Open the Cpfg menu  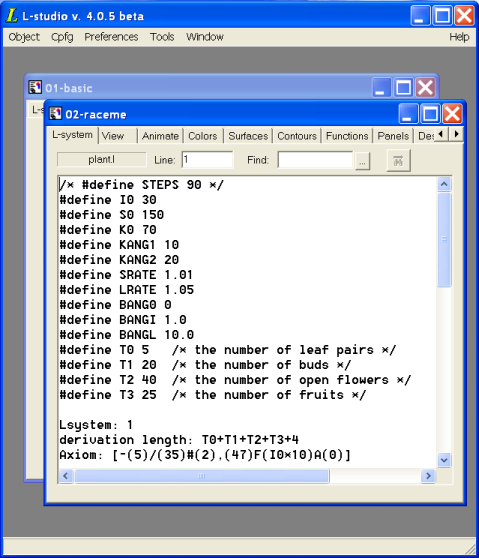62,37
